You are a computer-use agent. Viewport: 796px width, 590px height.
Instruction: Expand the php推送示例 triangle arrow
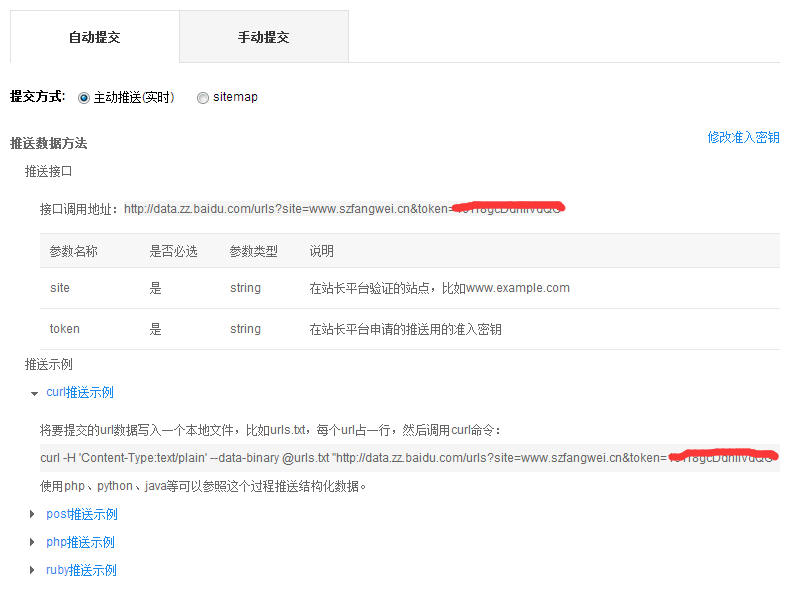[x=34, y=543]
